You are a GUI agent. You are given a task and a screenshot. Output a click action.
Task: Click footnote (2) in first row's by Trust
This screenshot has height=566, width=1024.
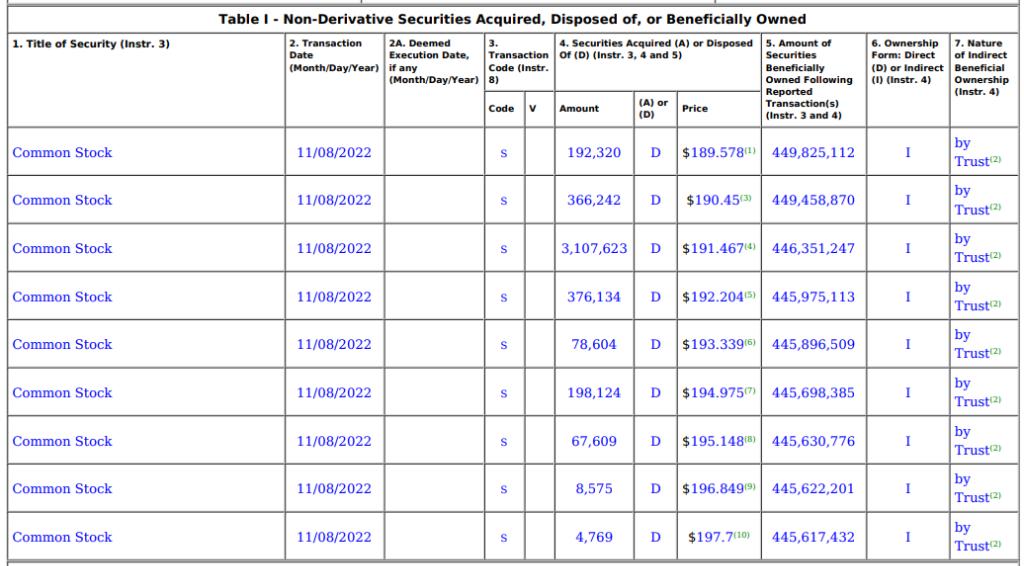(995, 159)
